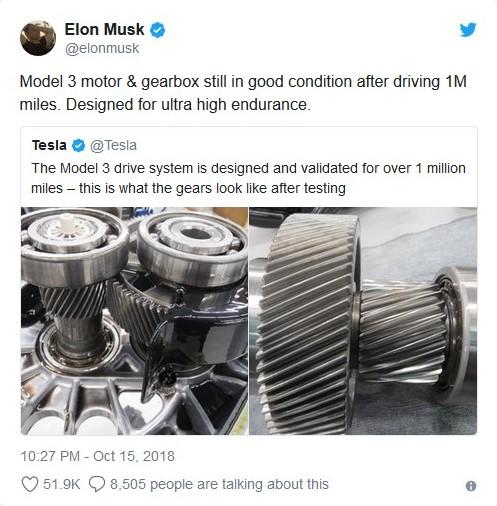Click the 'Designed for ultra high endurance' line
Image resolution: width=497 pixels, height=506 pixels.
(188, 105)
